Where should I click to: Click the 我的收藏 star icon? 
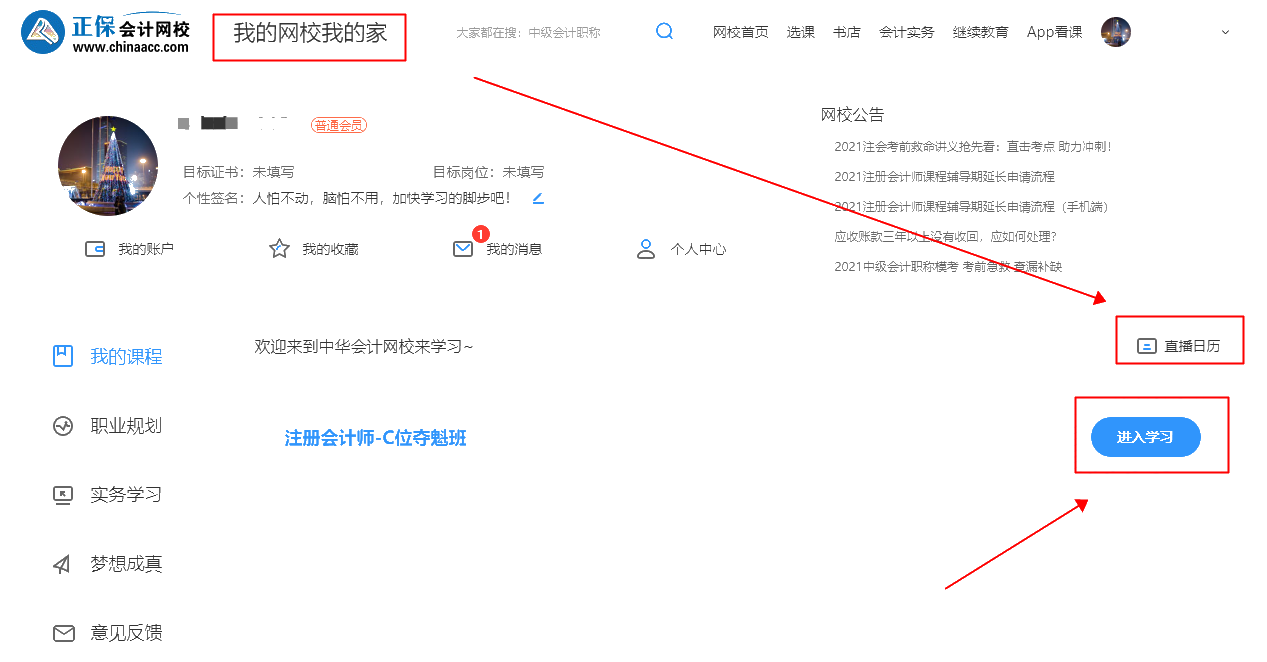point(278,247)
